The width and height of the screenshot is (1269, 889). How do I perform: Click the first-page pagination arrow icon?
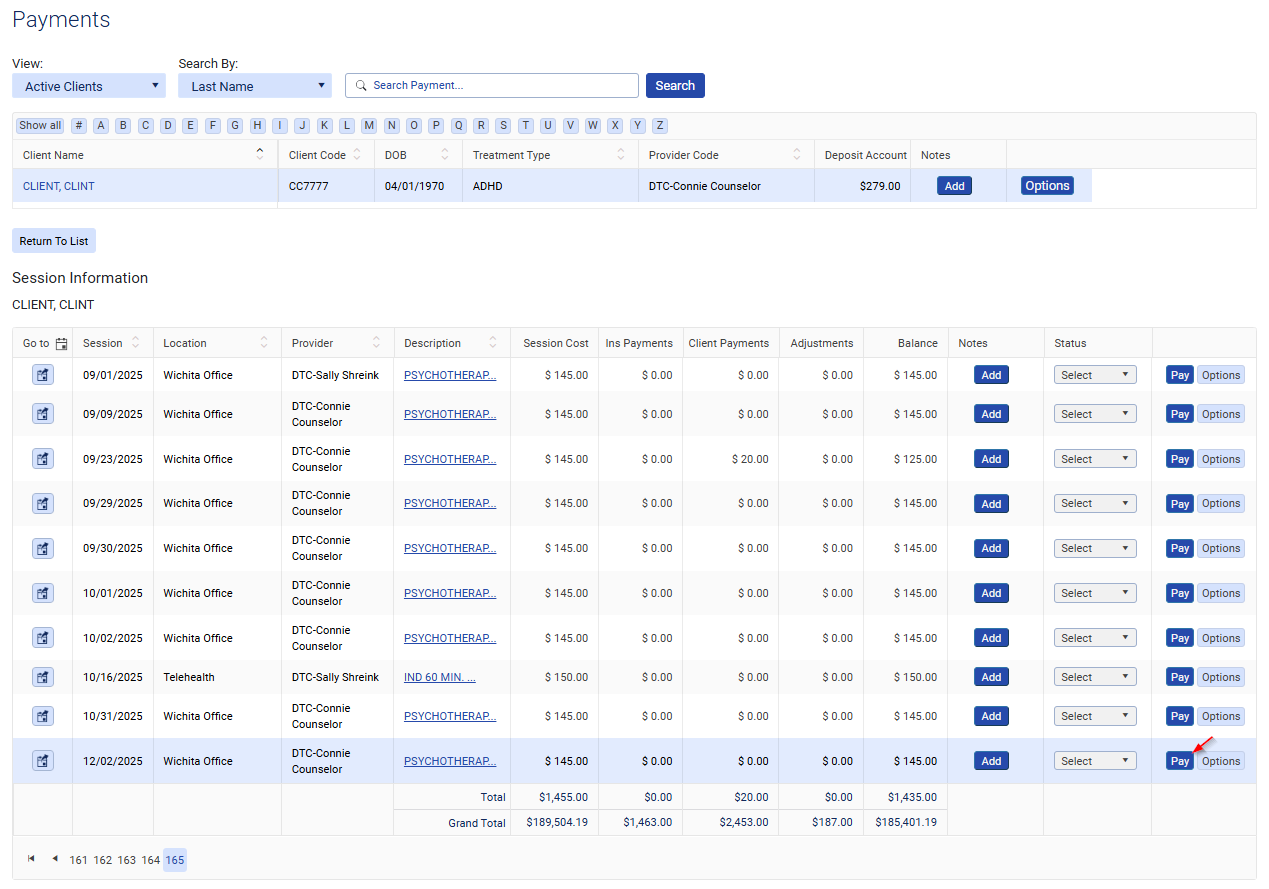click(x=31, y=859)
